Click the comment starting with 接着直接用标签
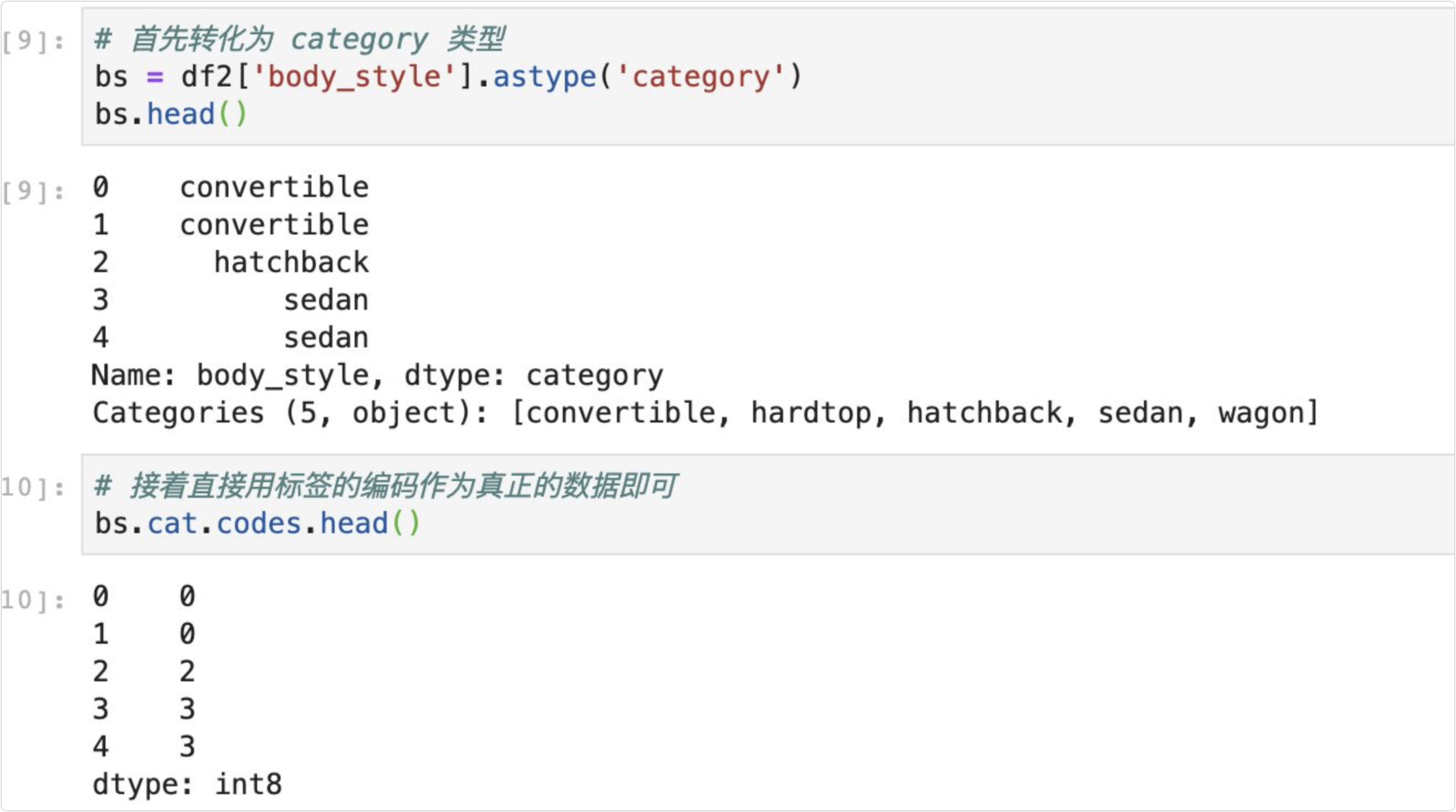The height and width of the screenshot is (812, 1456). [385, 486]
